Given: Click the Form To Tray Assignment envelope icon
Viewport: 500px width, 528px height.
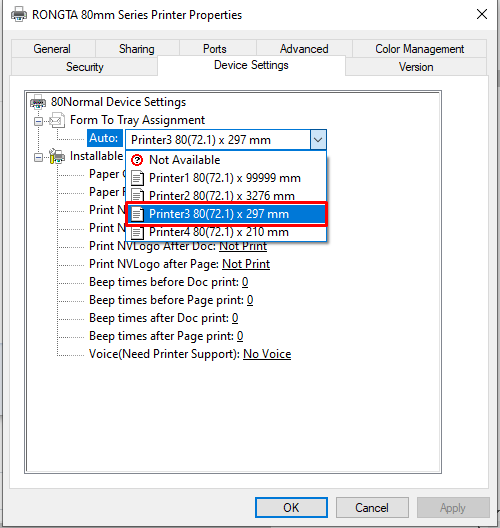Looking at the screenshot, I should pos(57,120).
